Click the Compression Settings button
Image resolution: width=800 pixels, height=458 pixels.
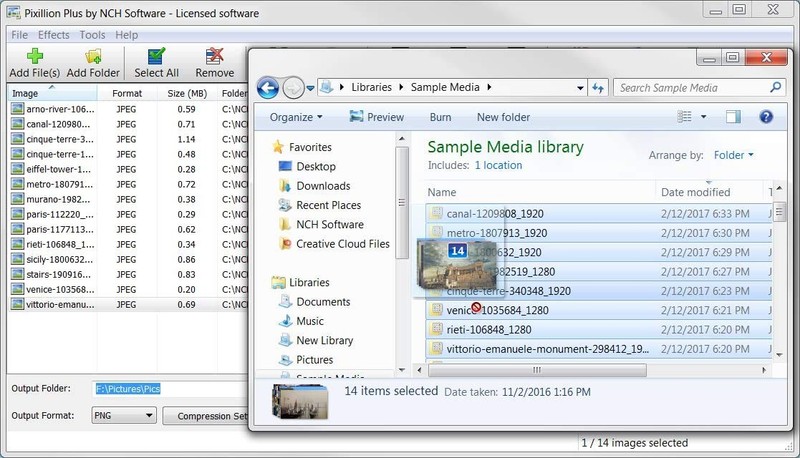(205, 416)
